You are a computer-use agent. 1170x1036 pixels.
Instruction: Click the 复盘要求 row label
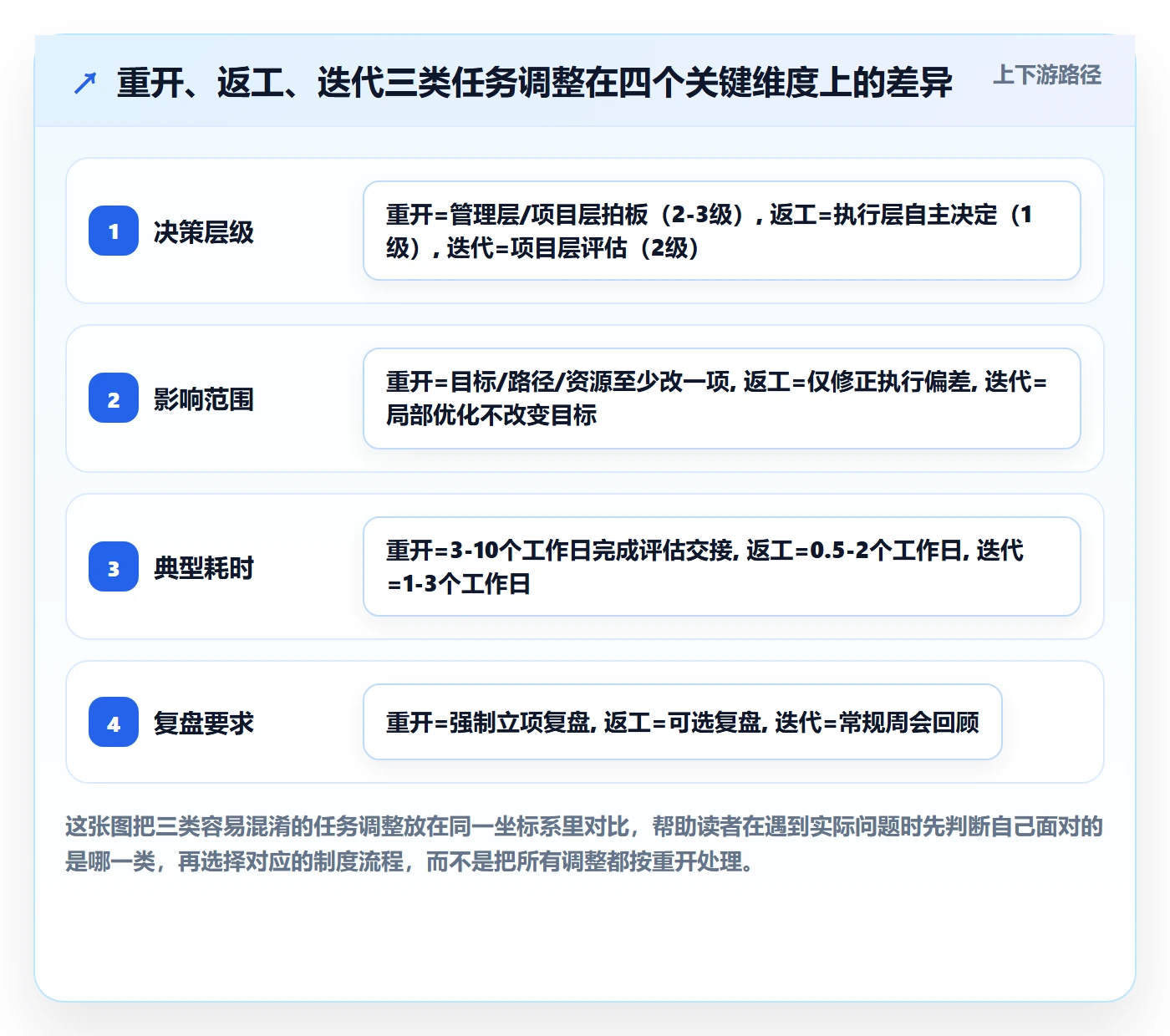(x=204, y=723)
